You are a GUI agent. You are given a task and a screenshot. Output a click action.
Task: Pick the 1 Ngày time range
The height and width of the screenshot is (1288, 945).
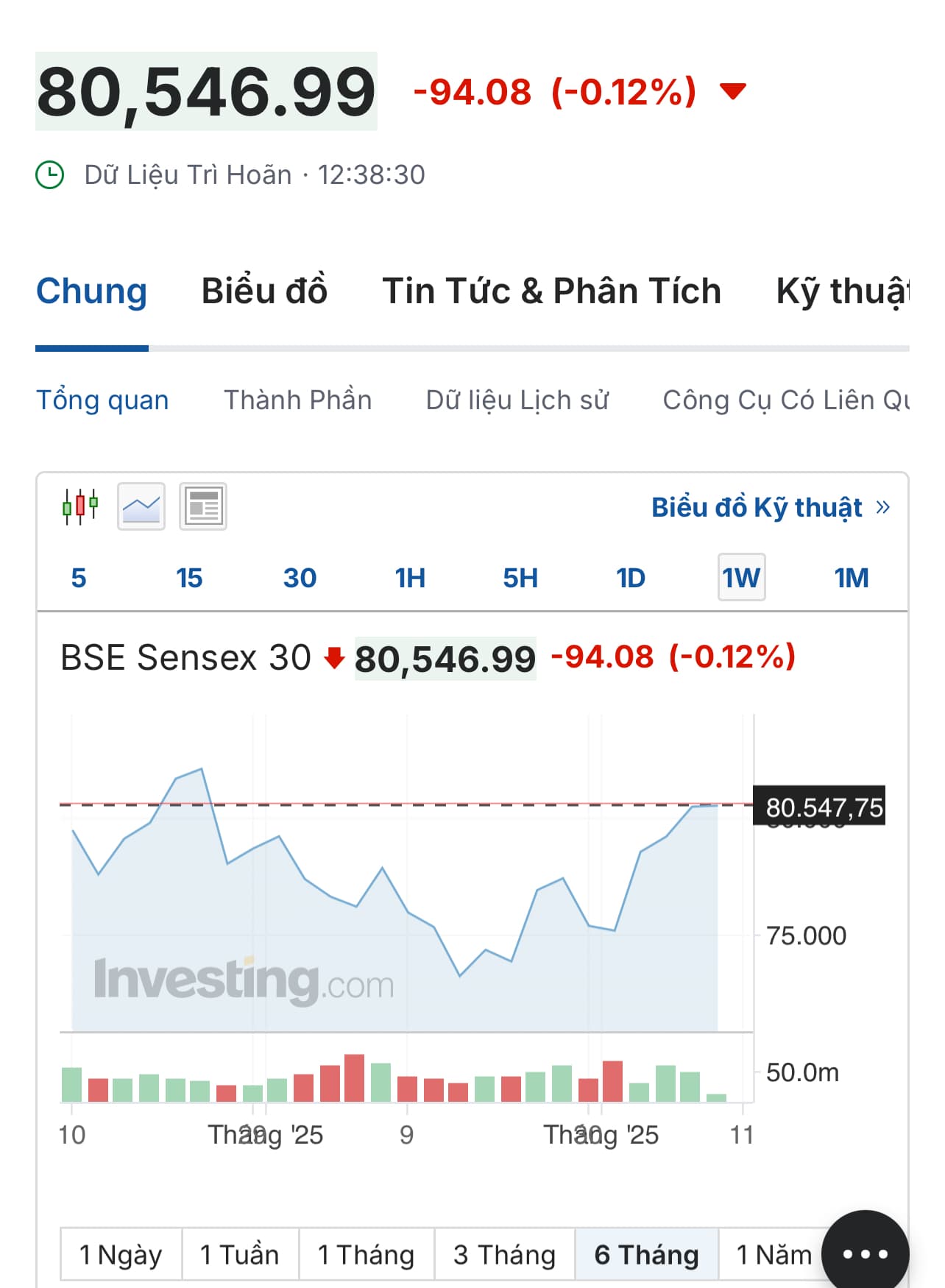pos(121,1254)
